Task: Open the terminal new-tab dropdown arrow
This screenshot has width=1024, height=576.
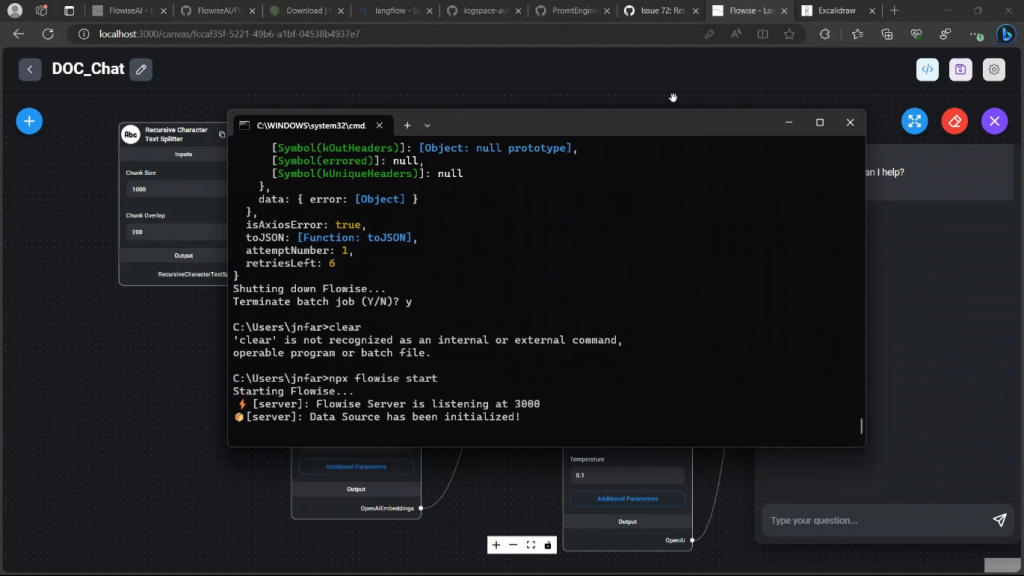Action: [x=427, y=125]
